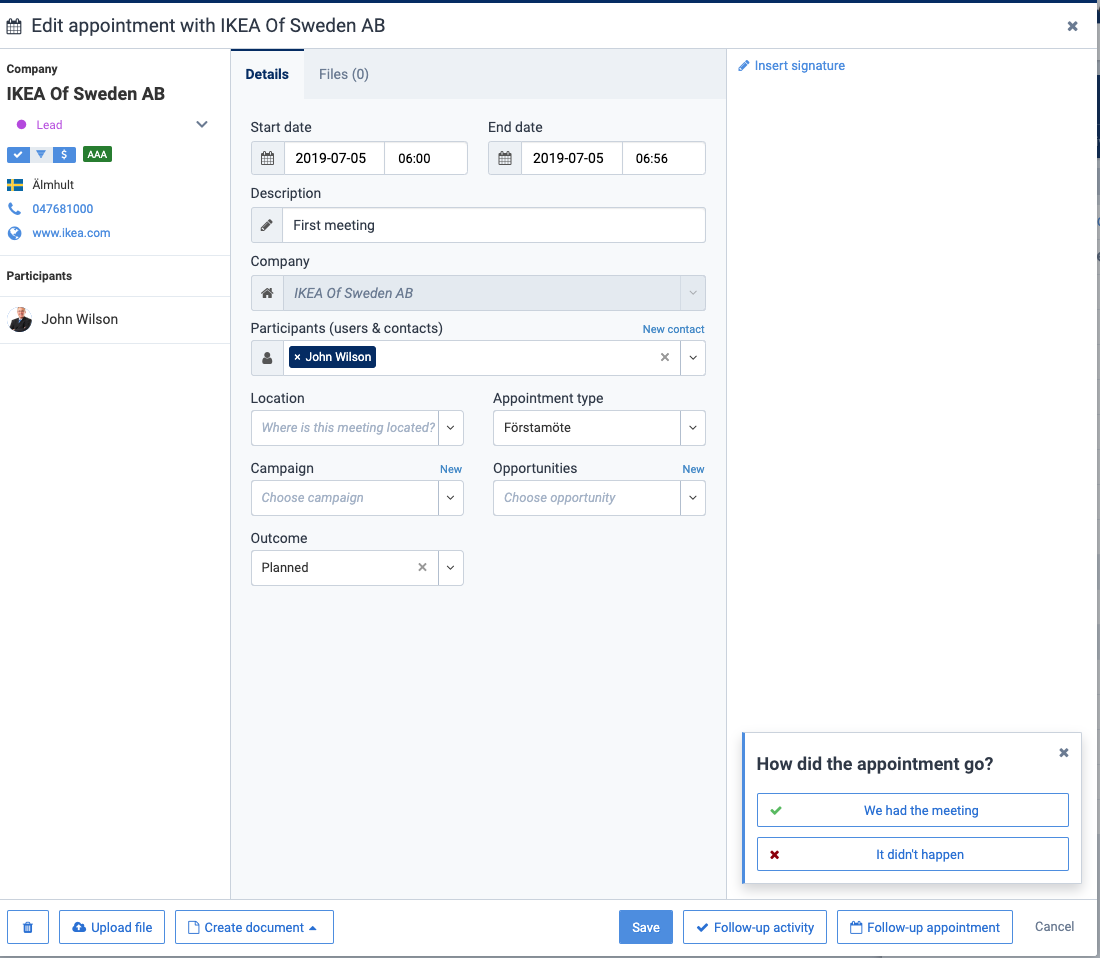Open the Appointment type dropdown

point(693,428)
